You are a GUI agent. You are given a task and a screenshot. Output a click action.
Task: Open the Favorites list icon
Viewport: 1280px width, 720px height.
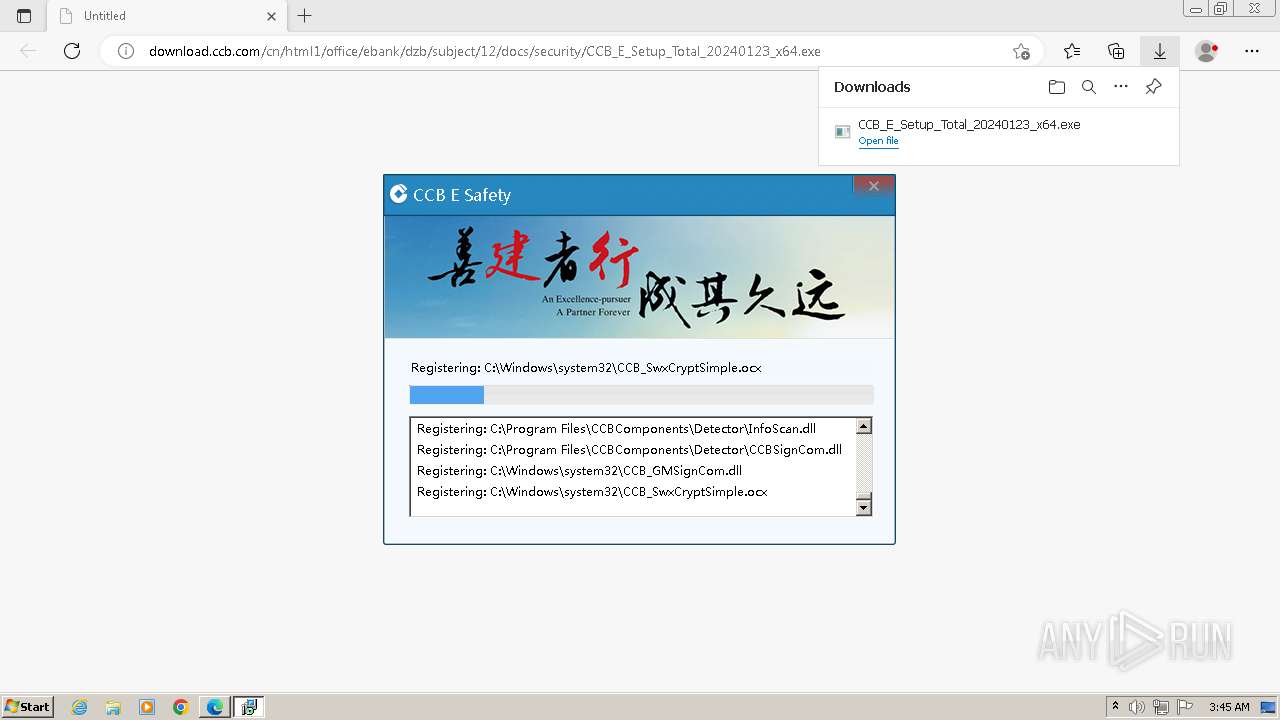(1072, 51)
